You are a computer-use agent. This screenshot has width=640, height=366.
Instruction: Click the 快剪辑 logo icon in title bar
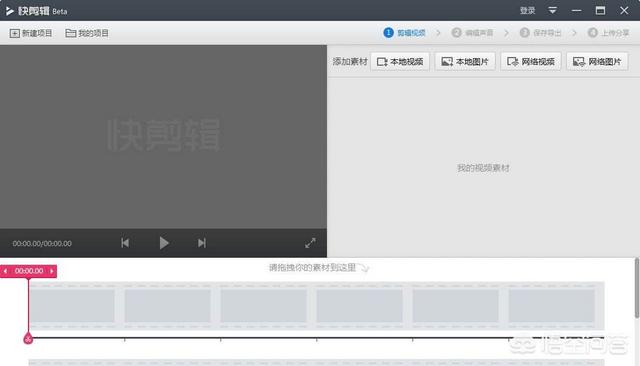point(9,11)
